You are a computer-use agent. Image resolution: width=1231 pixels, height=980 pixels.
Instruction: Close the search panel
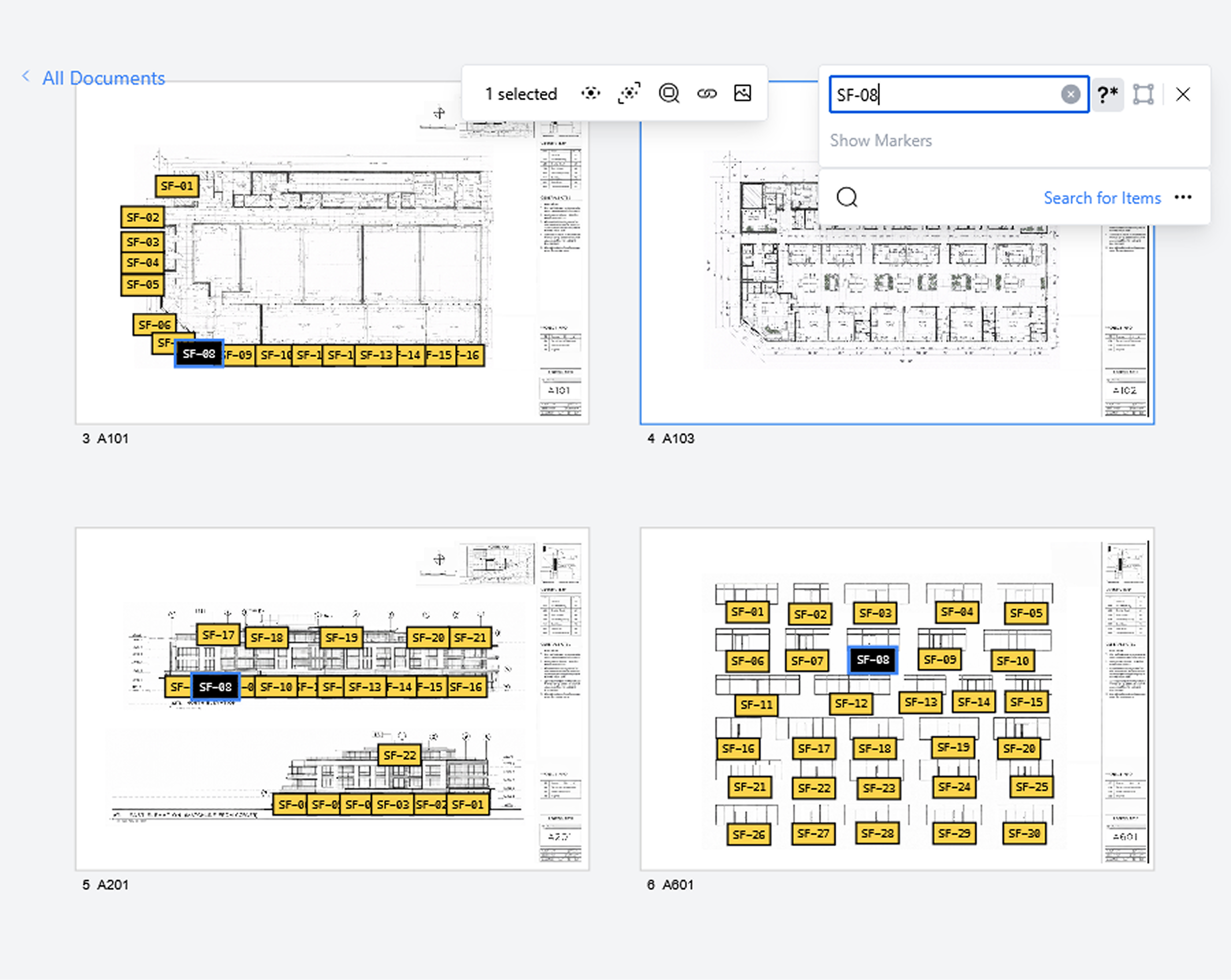(x=1183, y=94)
